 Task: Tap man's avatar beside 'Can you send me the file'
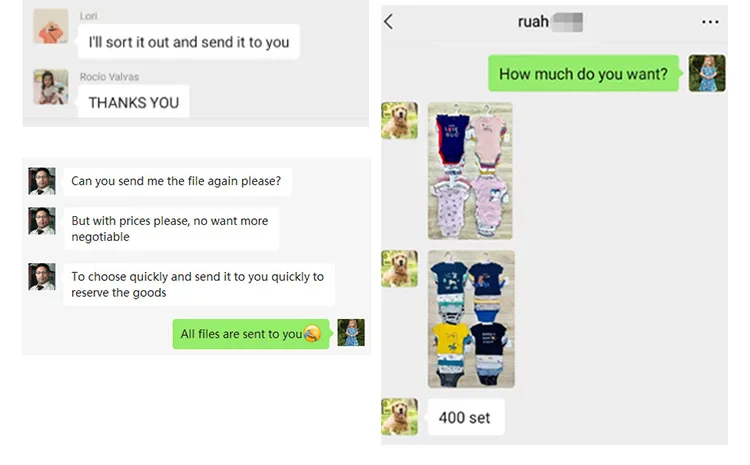pyautogui.click(x=42, y=181)
